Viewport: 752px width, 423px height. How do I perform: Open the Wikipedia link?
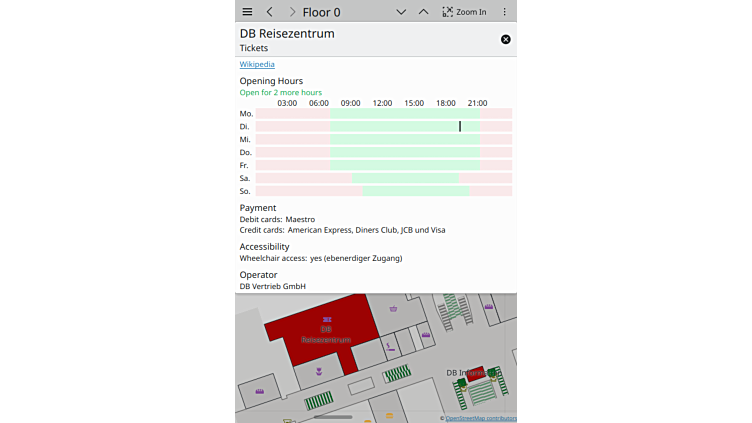pos(257,64)
